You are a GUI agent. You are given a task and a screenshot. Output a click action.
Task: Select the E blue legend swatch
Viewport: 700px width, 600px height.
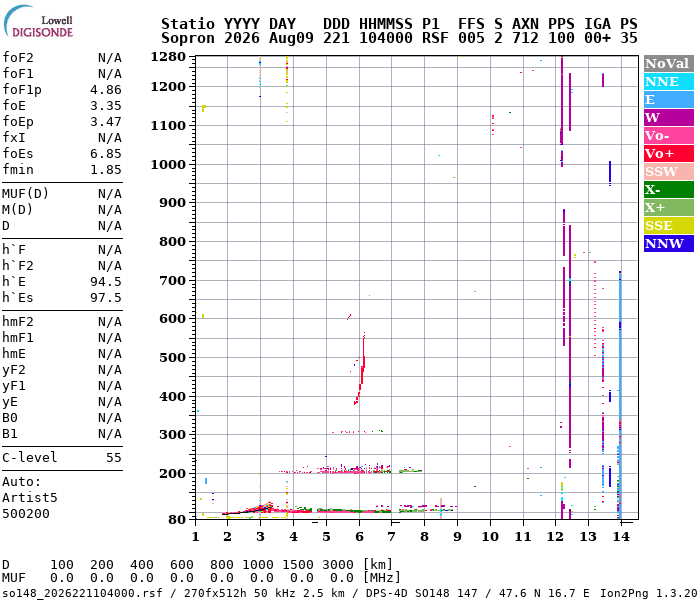click(x=669, y=100)
